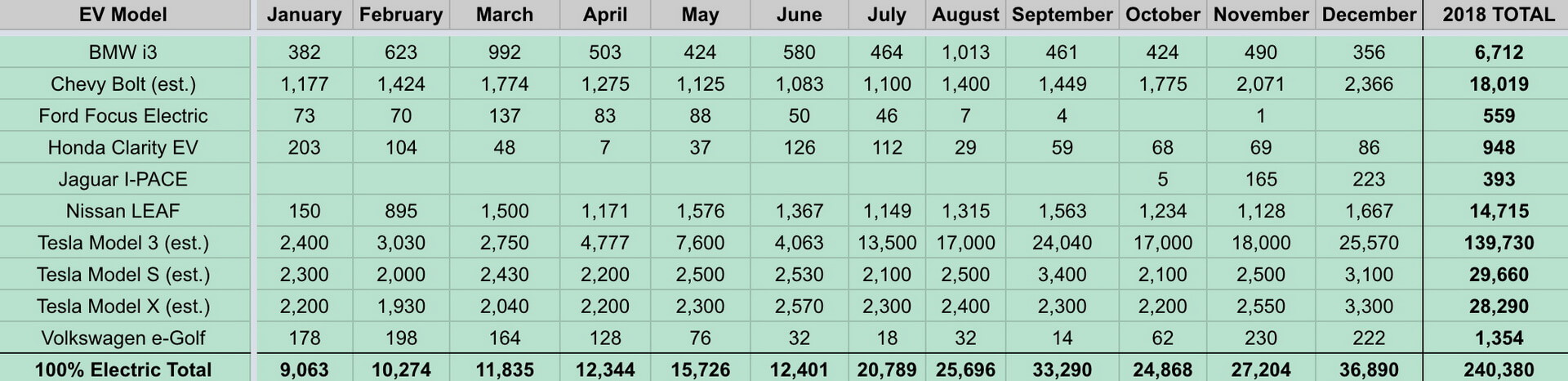Click the Nissan LEAF 2018 total 14,715
1568x381 pixels.
coord(1498,211)
